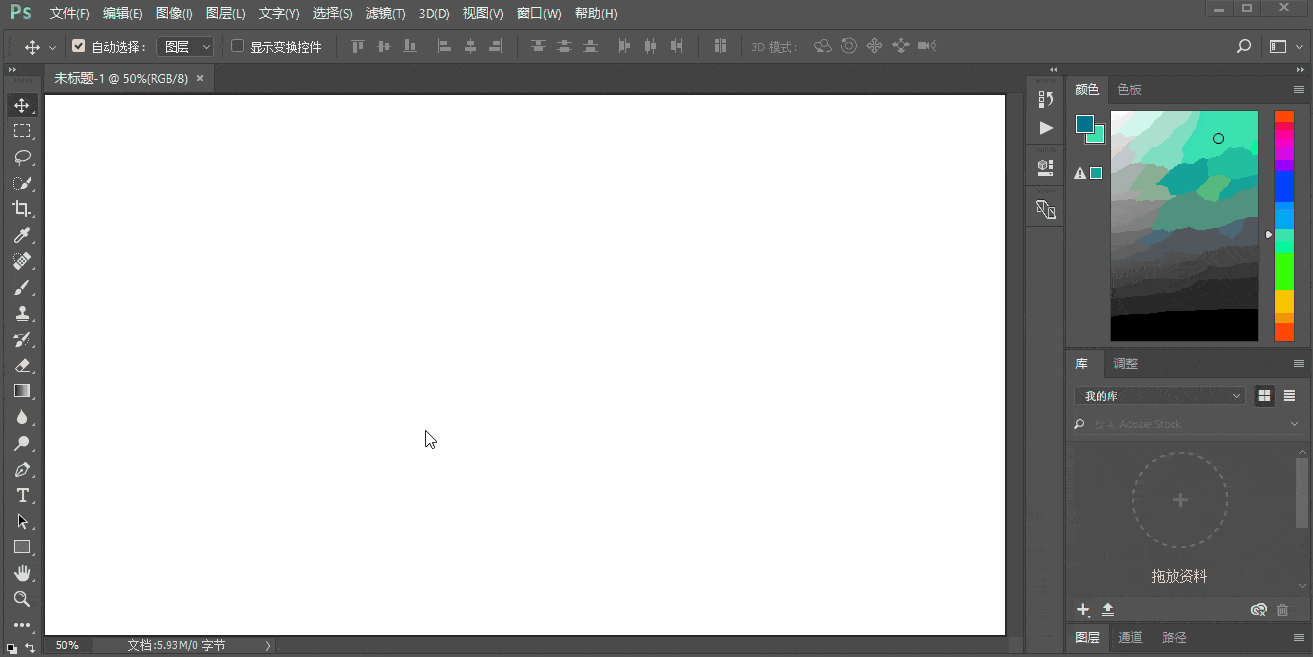Select the Rectangle shape tool
1313x657 pixels.
click(x=22, y=547)
